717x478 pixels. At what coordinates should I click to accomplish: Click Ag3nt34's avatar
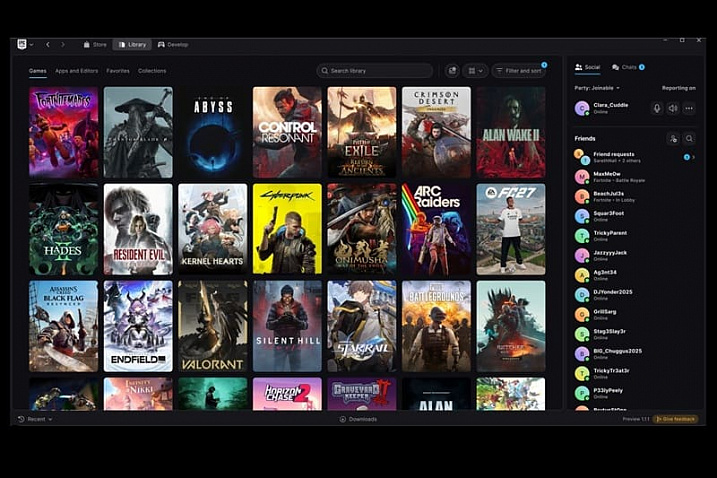(582, 275)
